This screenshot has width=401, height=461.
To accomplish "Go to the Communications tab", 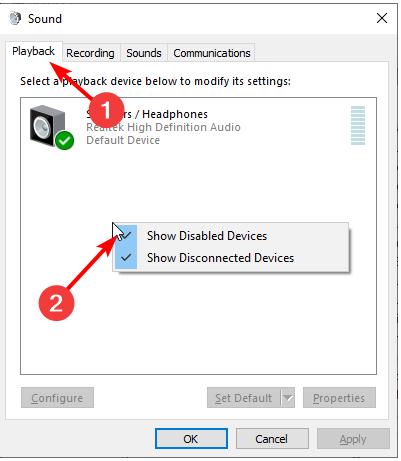I will [212, 53].
